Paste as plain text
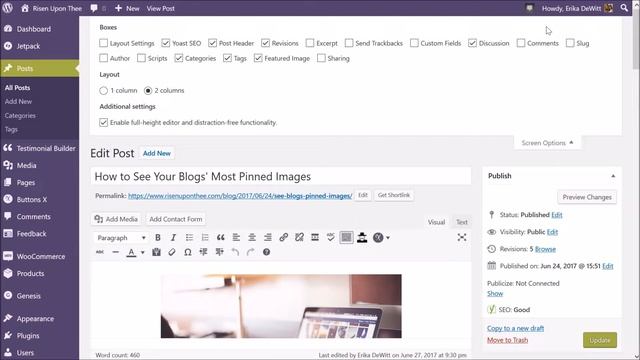Viewport: 640px width, 360px height. tap(156, 252)
